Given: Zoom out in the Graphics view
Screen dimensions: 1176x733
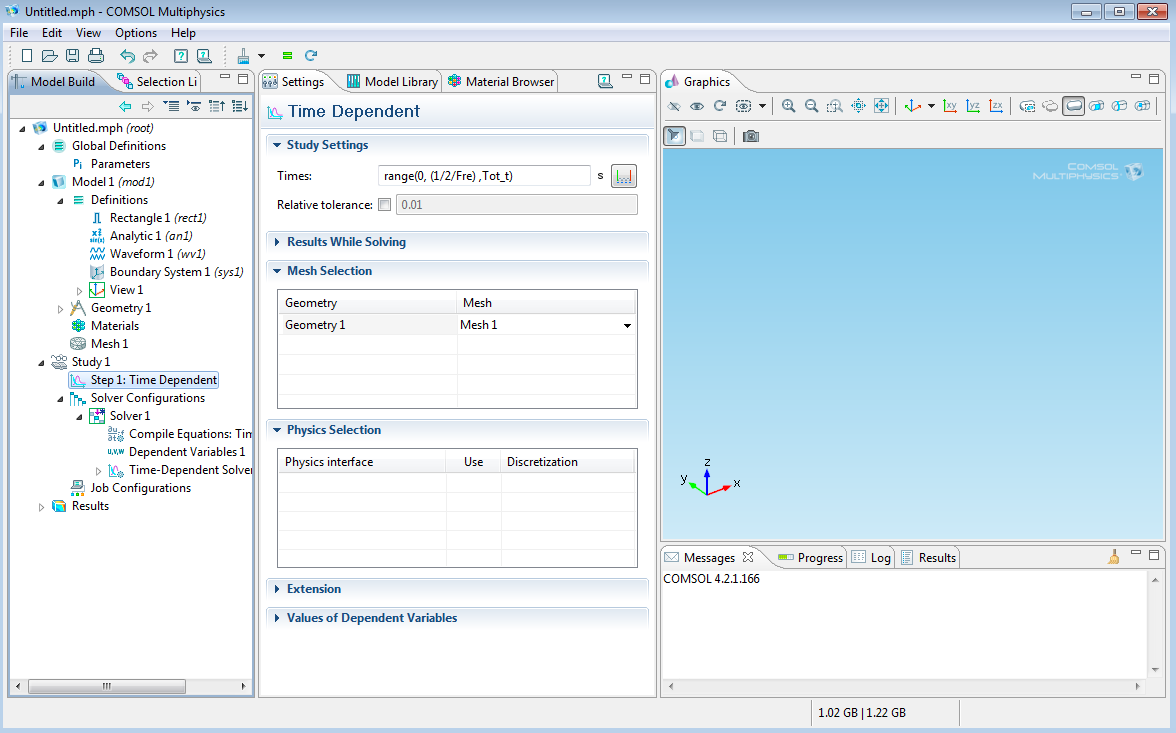Looking at the screenshot, I should 812,106.
